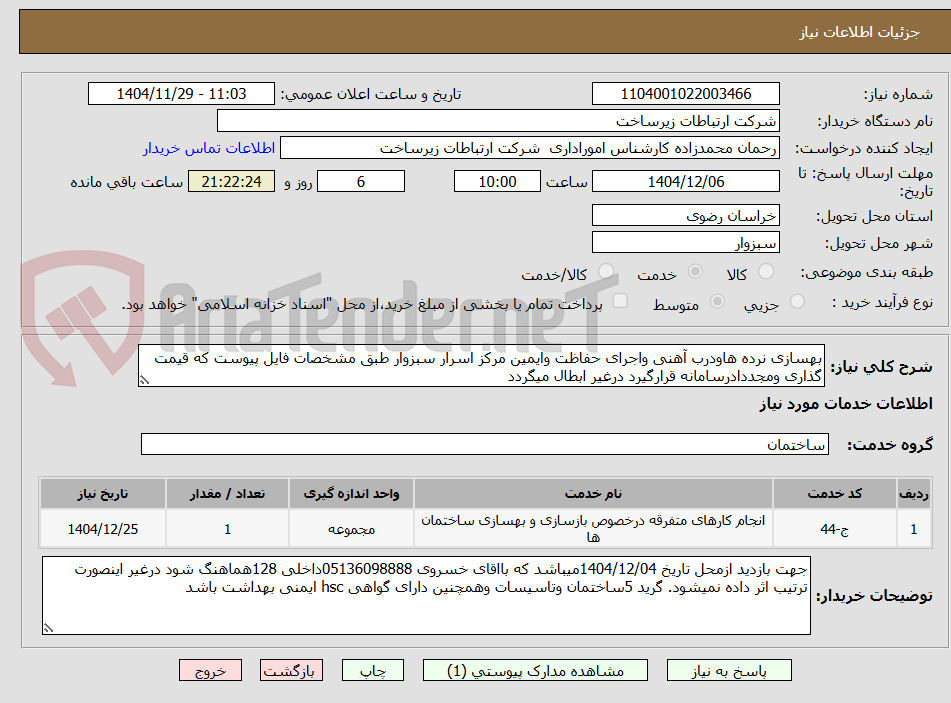The height and width of the screenshot is (703, 951).
Task: Click the row number cell in ج-44 row
Action: tap(914, 529)
